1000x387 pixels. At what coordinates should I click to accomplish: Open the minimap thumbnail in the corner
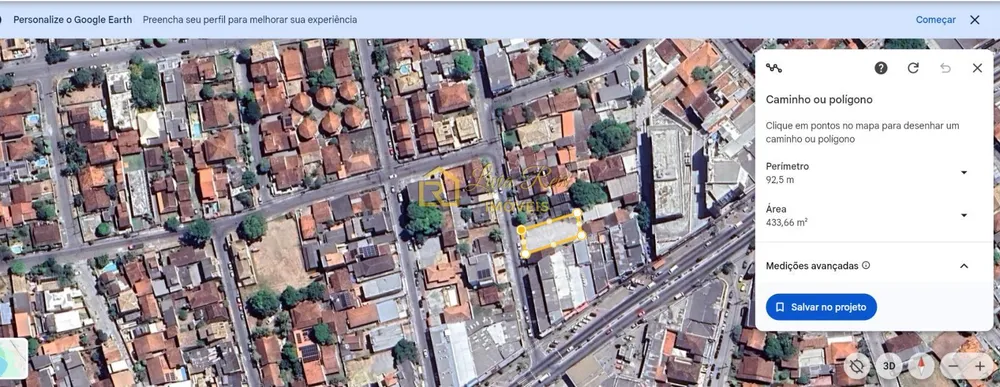point(13,359)
